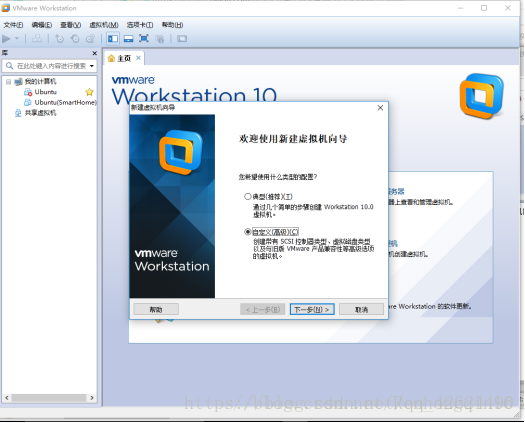
Task: Open the 文件(F) menu
Action: (13, 25)
